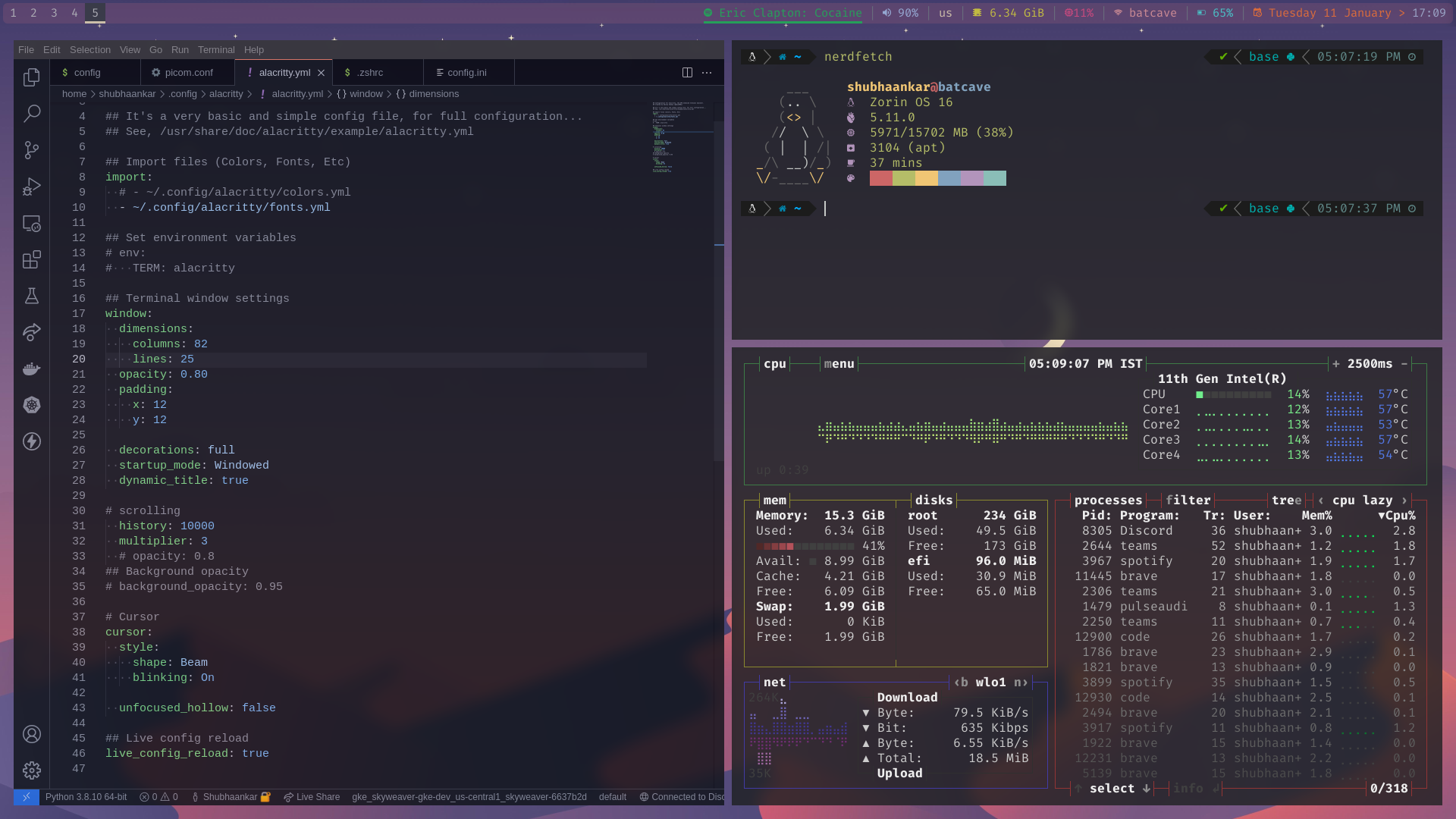Switch to the picom.conf tab
Image resolution: width=1456 pixels, height=819 pixels.
pos(188,73)
